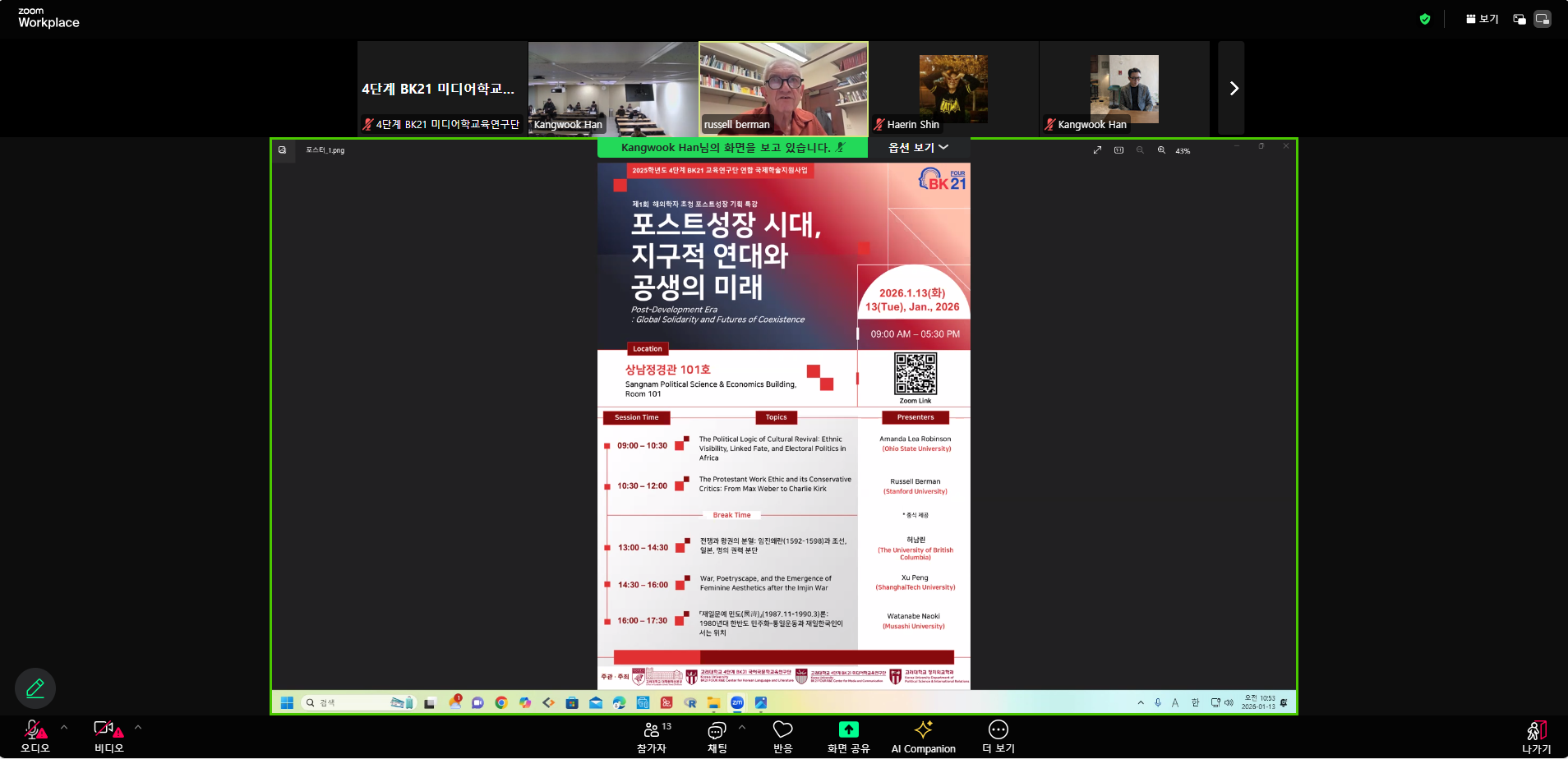Expand the video options caret next to 비디오
This screenshot has width=1568, height=759.
[138, 727]
